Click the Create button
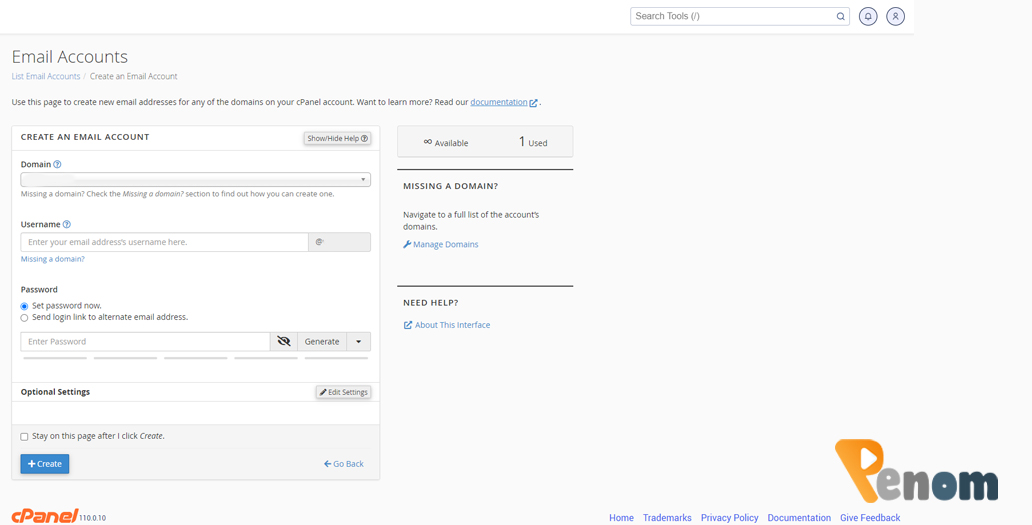1032x525 pixels. click(x=45, y=464)
